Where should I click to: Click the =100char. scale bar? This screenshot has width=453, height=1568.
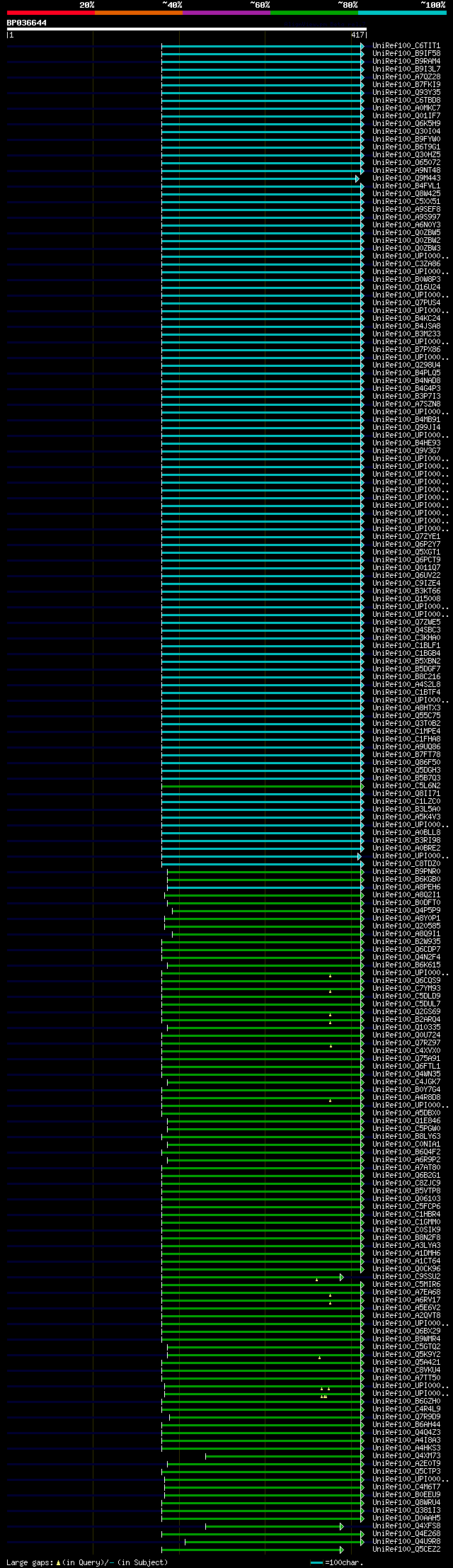(x=316, y=1562)
